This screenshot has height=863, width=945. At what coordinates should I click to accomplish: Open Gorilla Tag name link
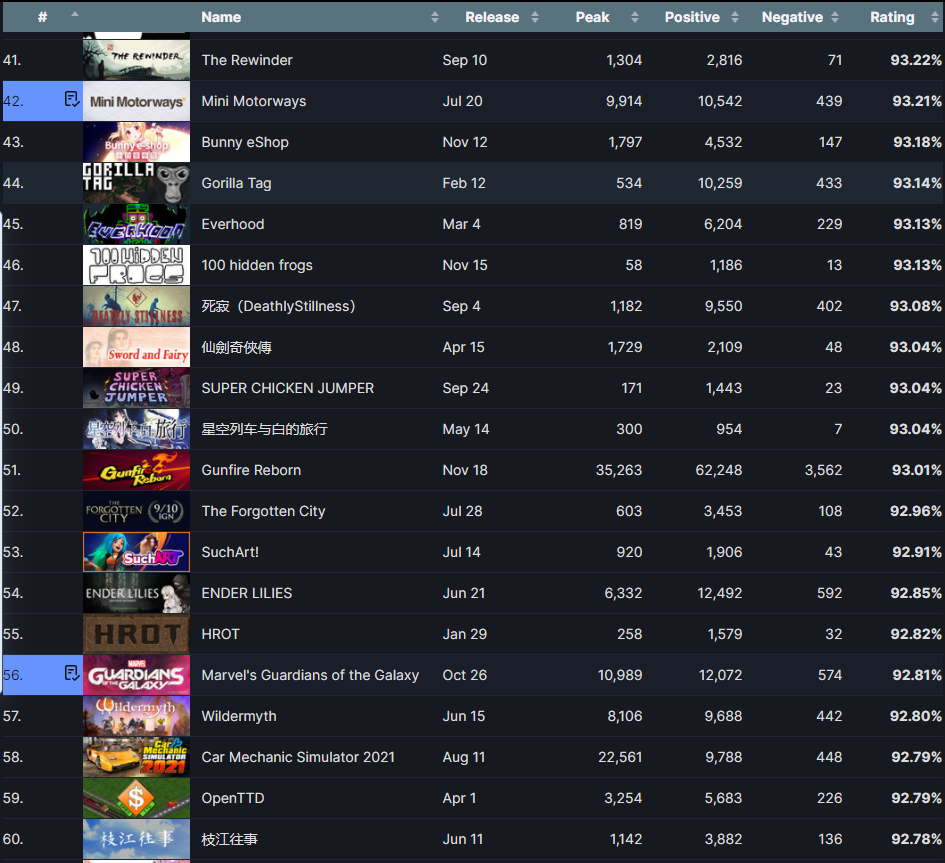[x=236, y=183]
